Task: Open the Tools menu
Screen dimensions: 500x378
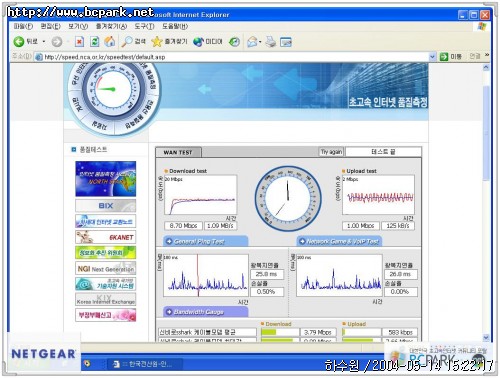Action: tap(144, 26)
